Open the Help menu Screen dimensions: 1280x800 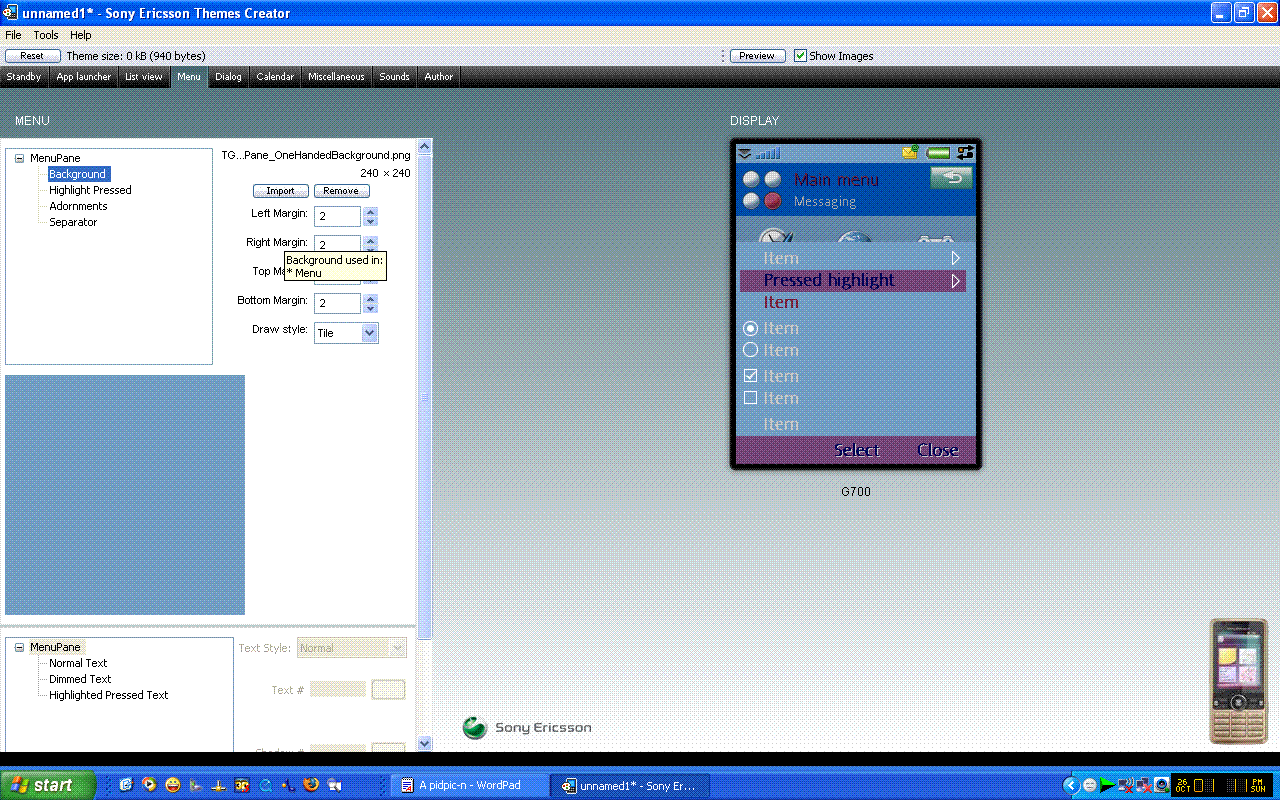point(81,35)
